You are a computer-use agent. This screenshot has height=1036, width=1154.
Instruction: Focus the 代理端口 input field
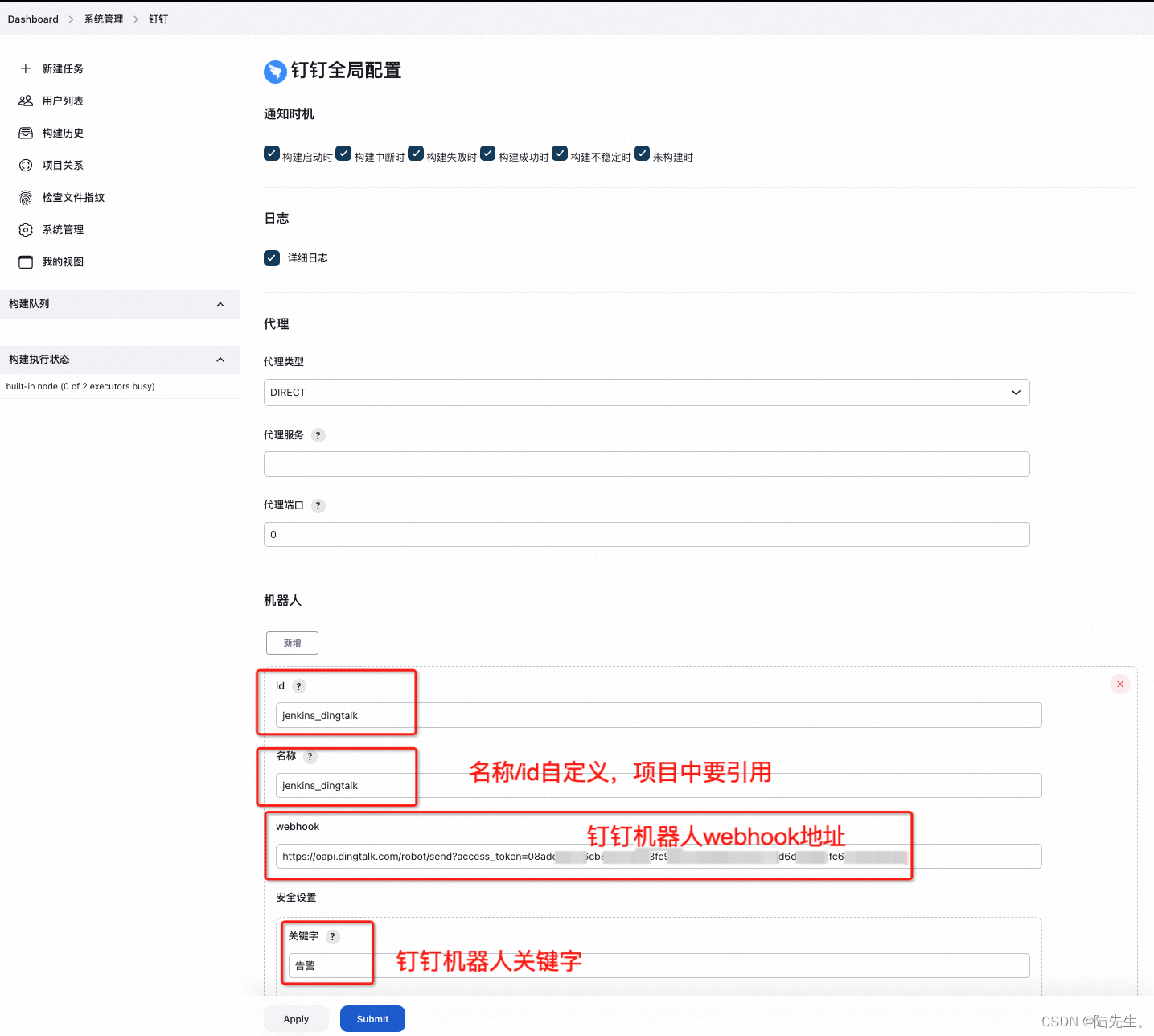(x=647, y=535)
